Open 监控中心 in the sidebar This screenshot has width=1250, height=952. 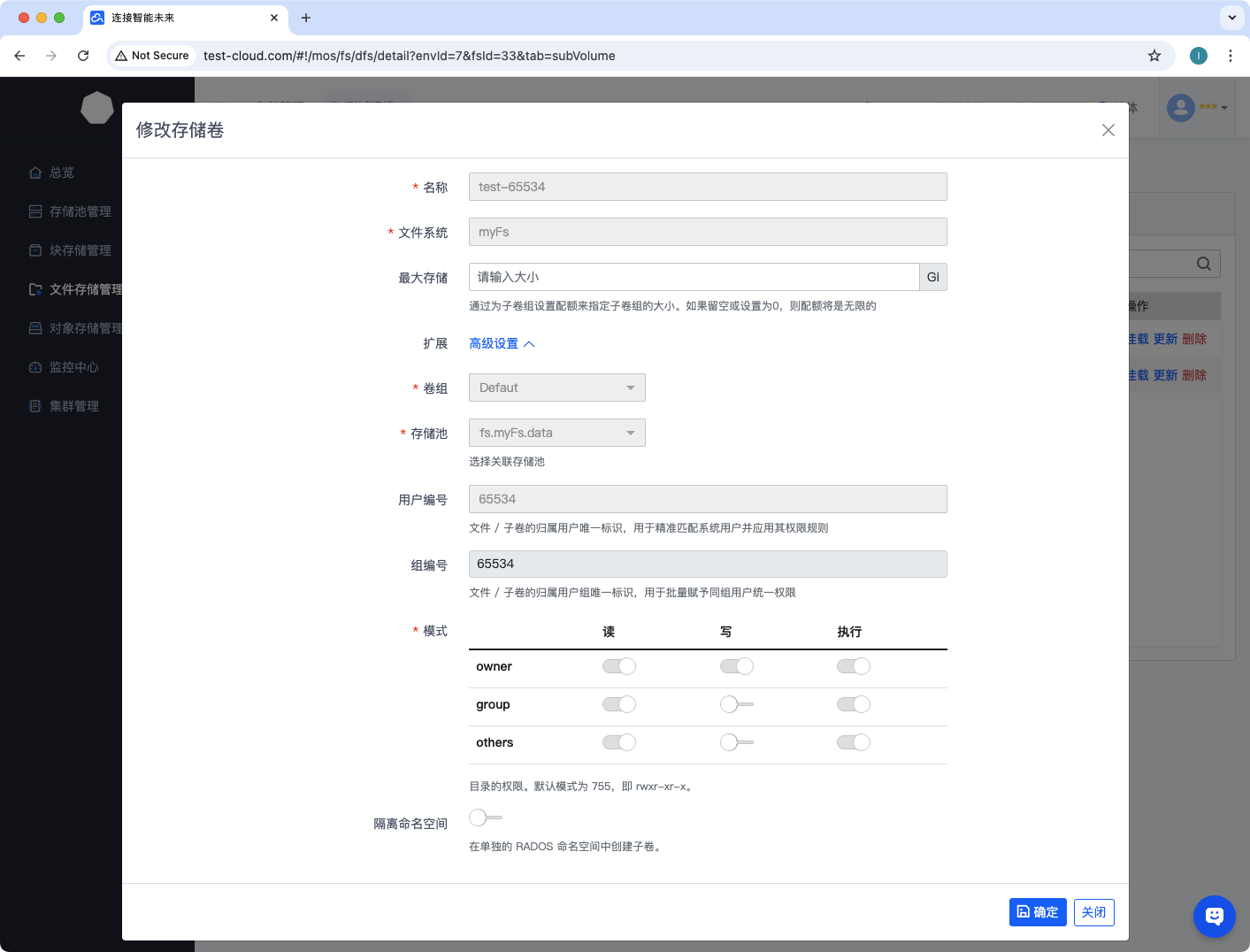tap(73, 367)
